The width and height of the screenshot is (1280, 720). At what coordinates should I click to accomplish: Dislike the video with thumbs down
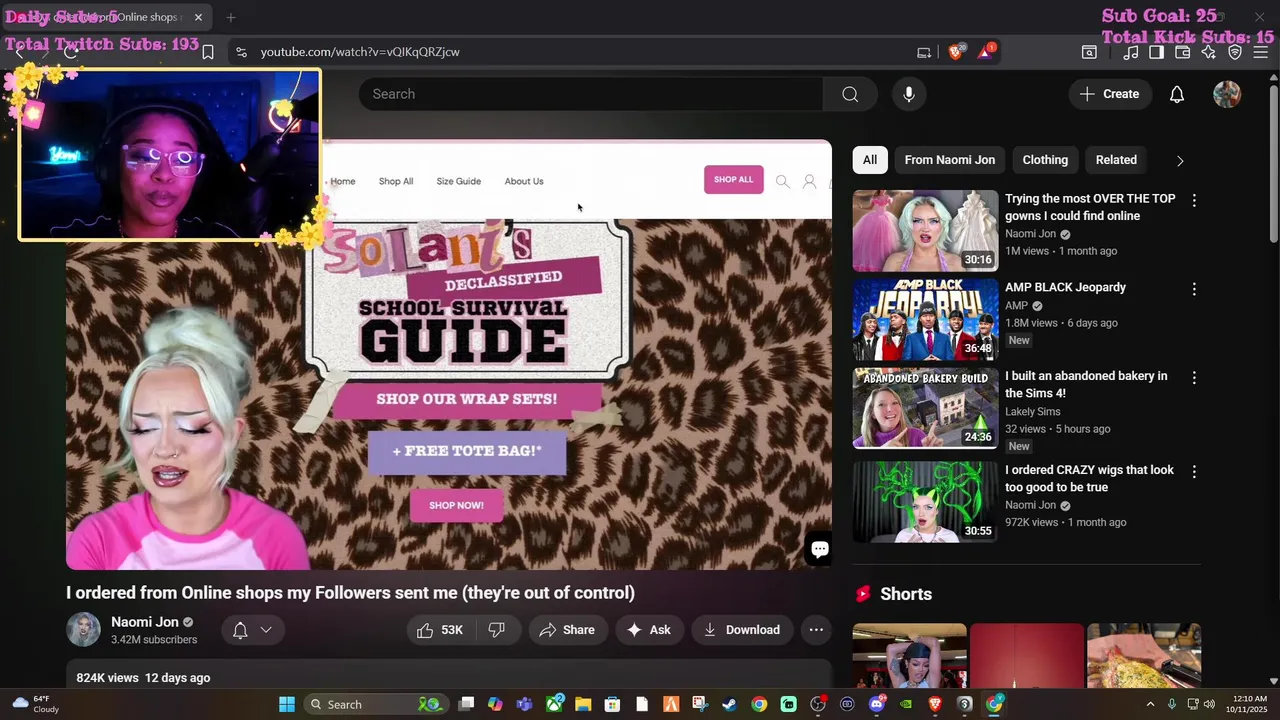click(x=497, y=630)
